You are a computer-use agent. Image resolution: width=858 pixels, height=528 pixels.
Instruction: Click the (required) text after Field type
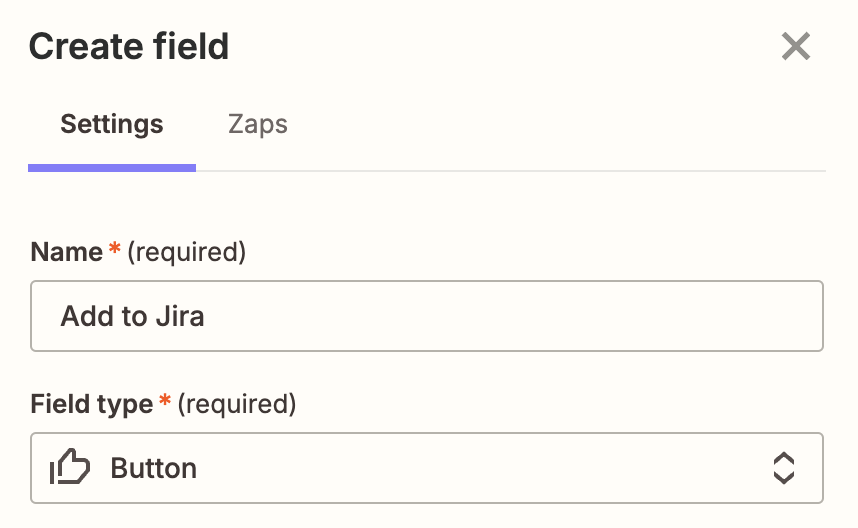pos(238,404)
